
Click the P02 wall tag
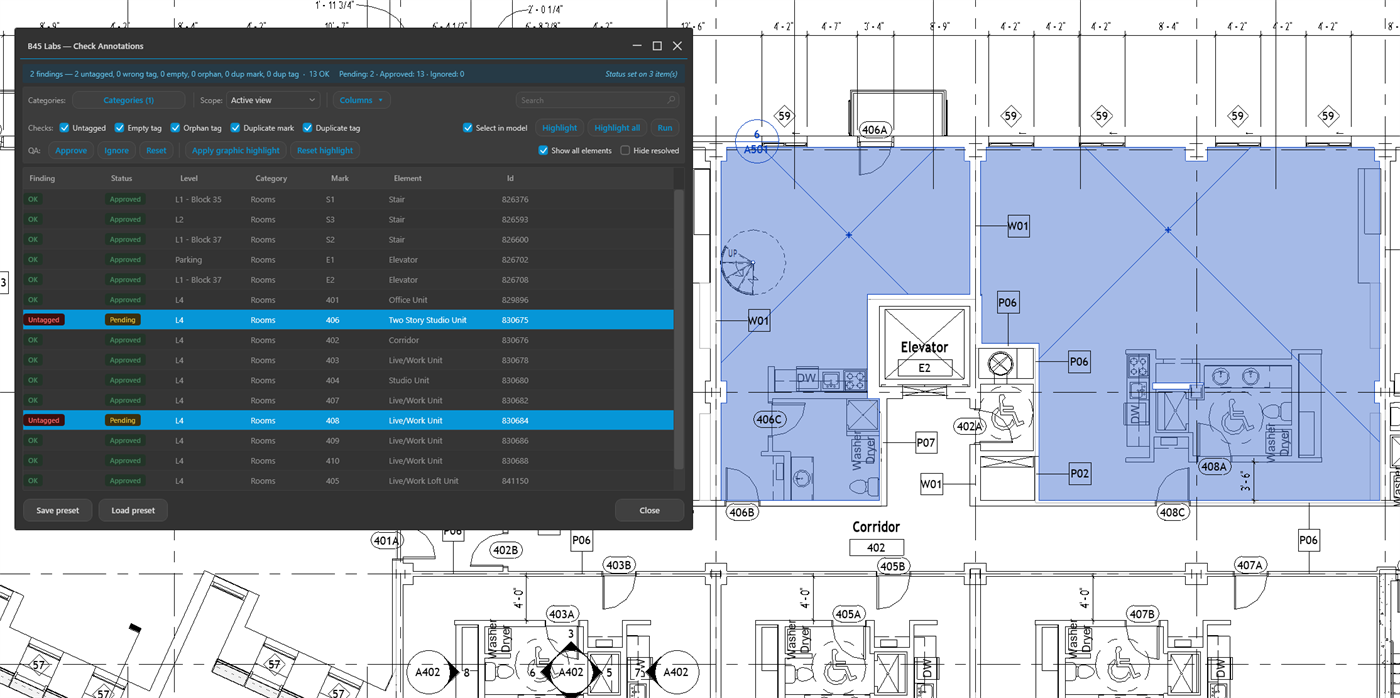click(1079, 474)
